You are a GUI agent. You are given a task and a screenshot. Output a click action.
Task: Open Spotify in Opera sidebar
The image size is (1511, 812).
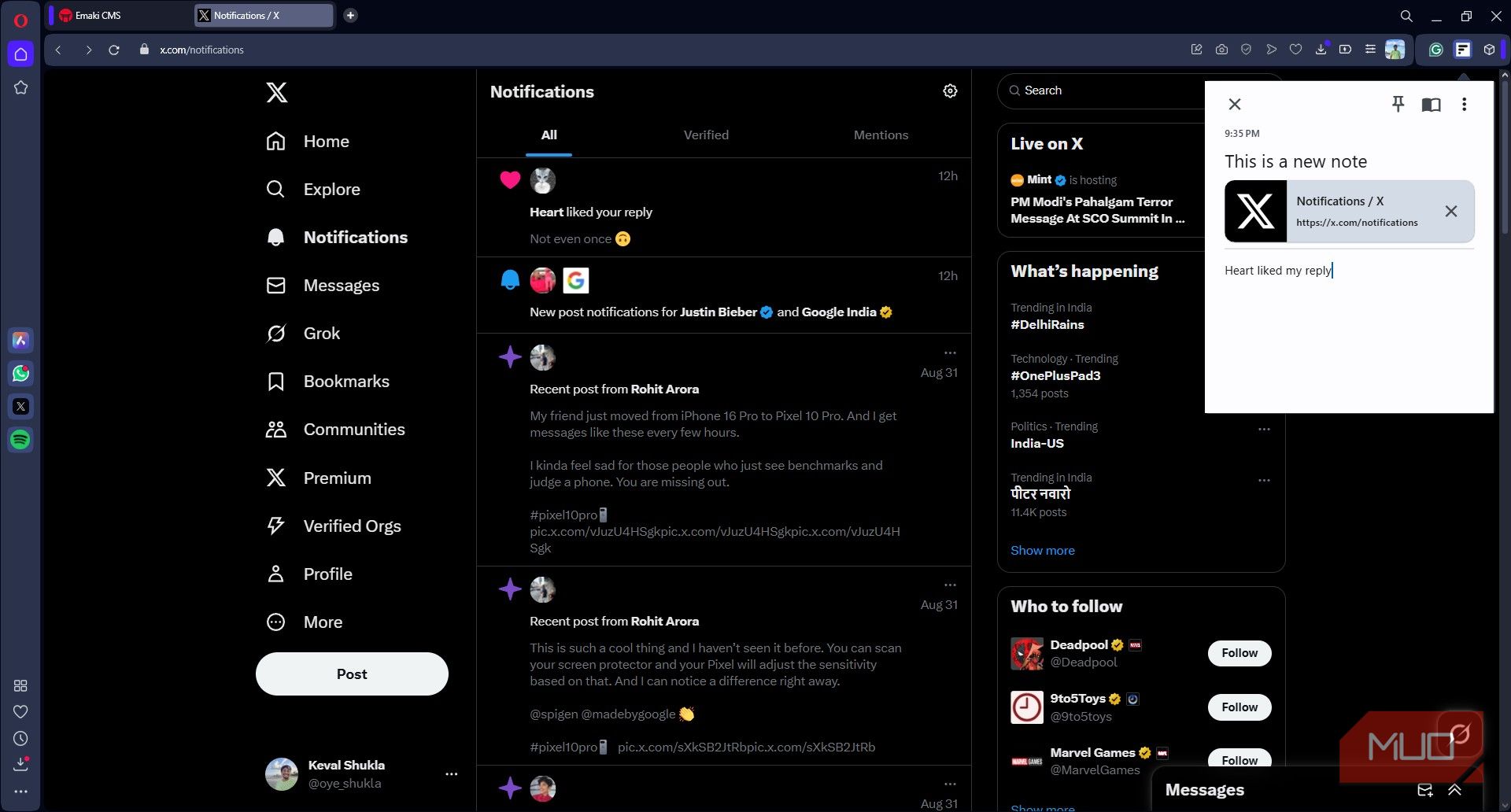(x=21, y=439)
